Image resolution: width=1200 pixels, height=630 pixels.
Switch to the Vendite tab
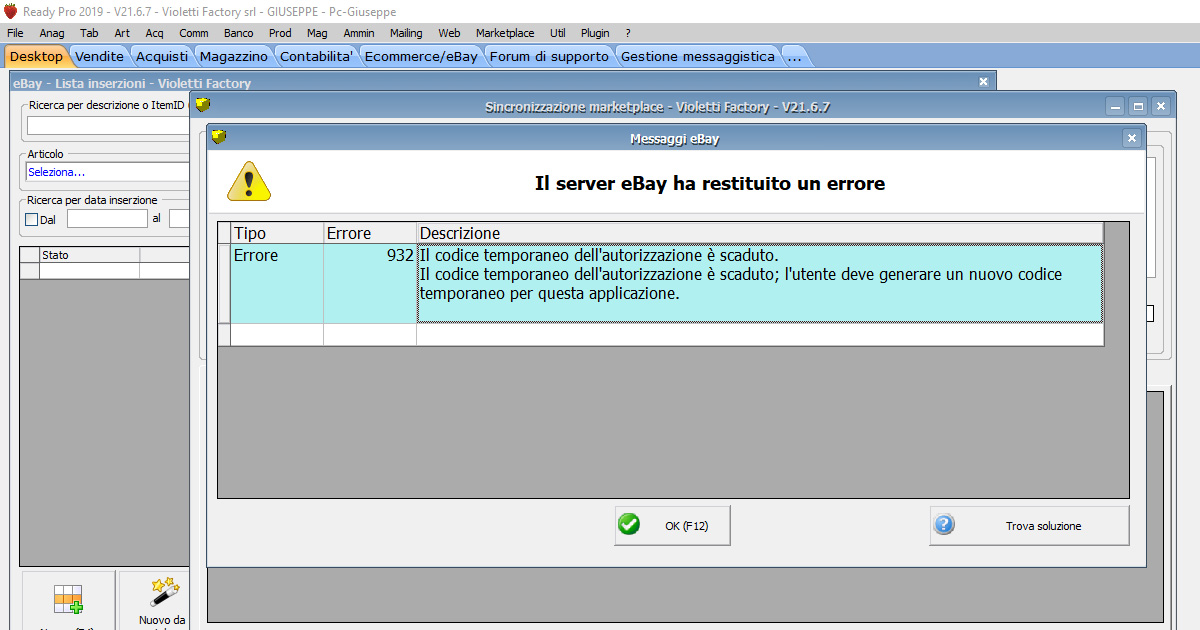click(100, 56)
